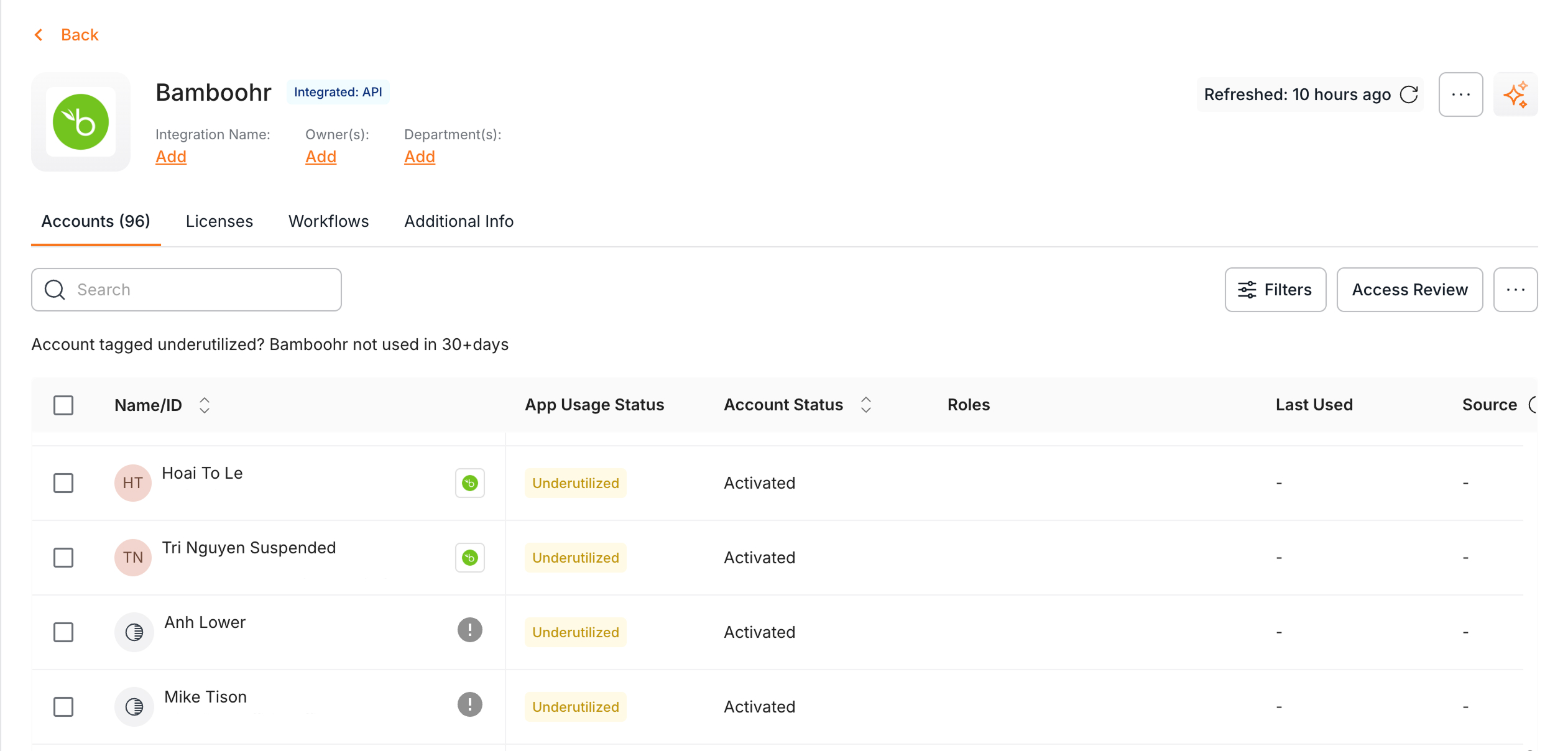The height and width of the screenshot is (751, 1568).
Task: Click the Source column header
Action: [x=1490, y=405]
